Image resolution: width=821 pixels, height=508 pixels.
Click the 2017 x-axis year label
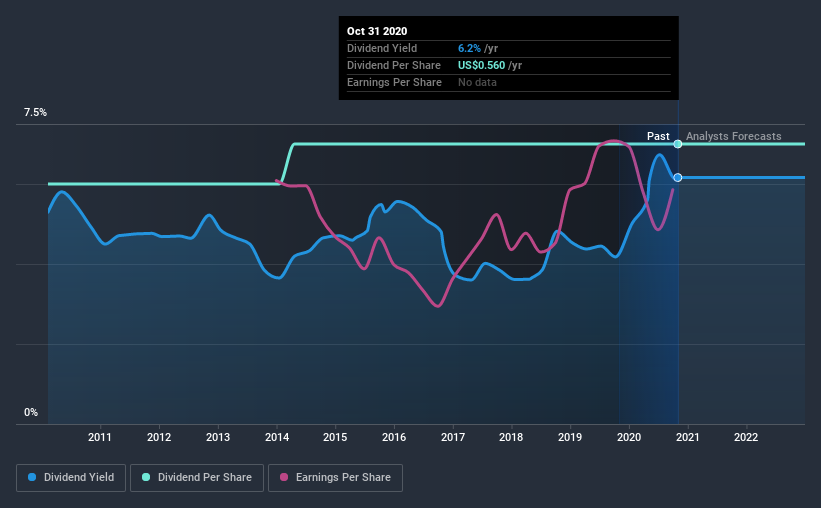[453, 437]
